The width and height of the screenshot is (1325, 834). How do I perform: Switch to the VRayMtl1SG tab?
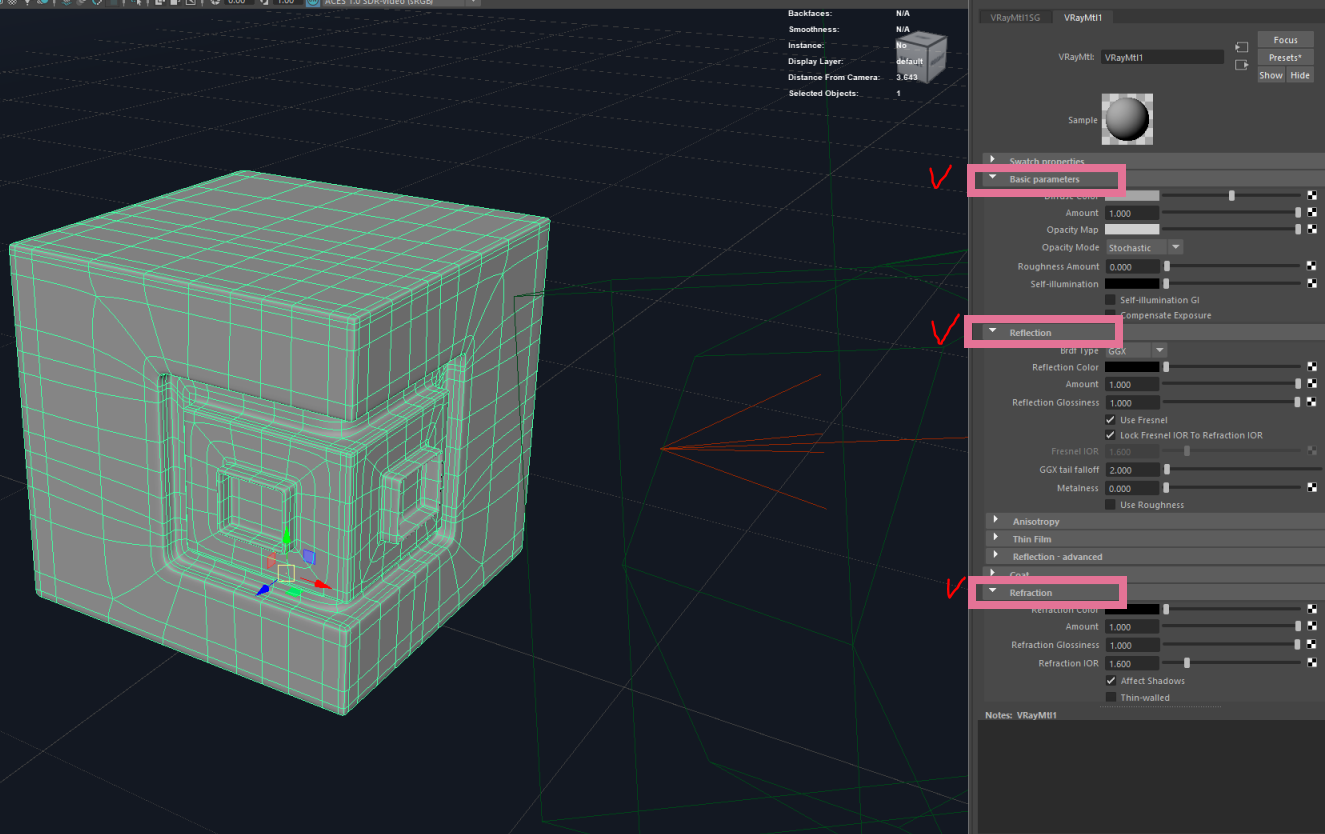pyautogui.click(x=1014, y=17)
